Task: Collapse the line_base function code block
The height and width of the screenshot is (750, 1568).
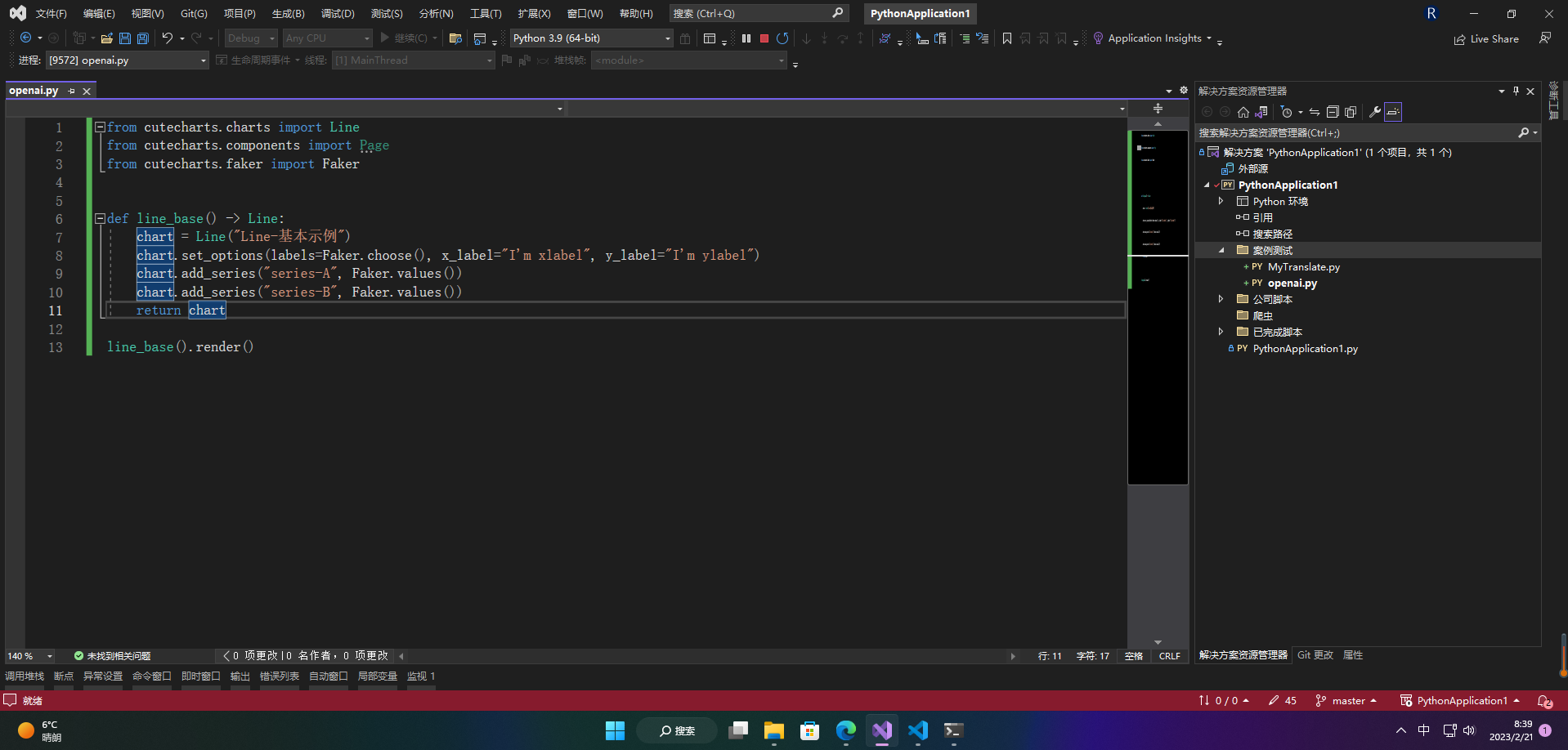Action: [100, 218]
